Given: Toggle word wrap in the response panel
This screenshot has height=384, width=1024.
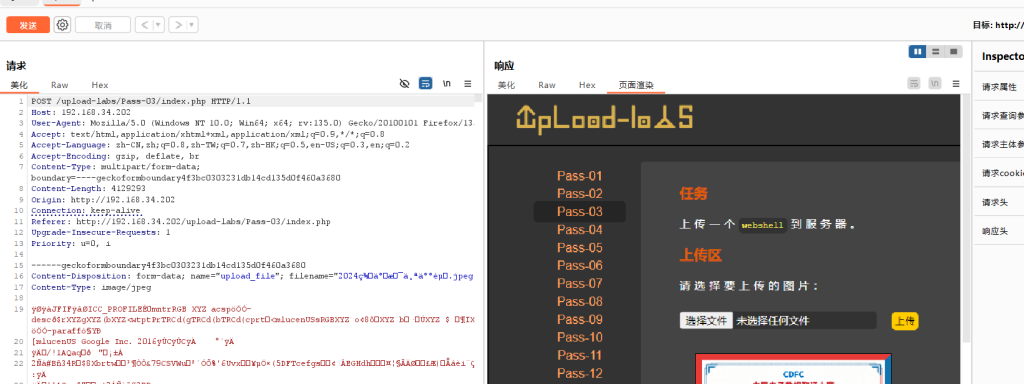Looking at the screenshot, I should point(914,84).
